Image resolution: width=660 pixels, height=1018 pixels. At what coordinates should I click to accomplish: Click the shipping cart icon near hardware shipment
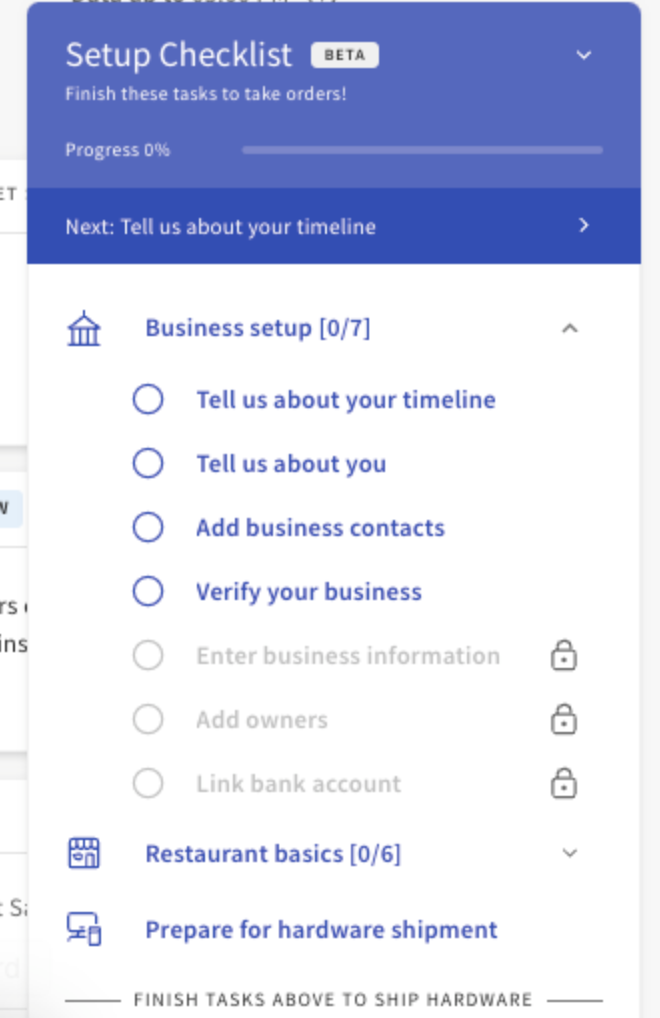tap(84, 930)
